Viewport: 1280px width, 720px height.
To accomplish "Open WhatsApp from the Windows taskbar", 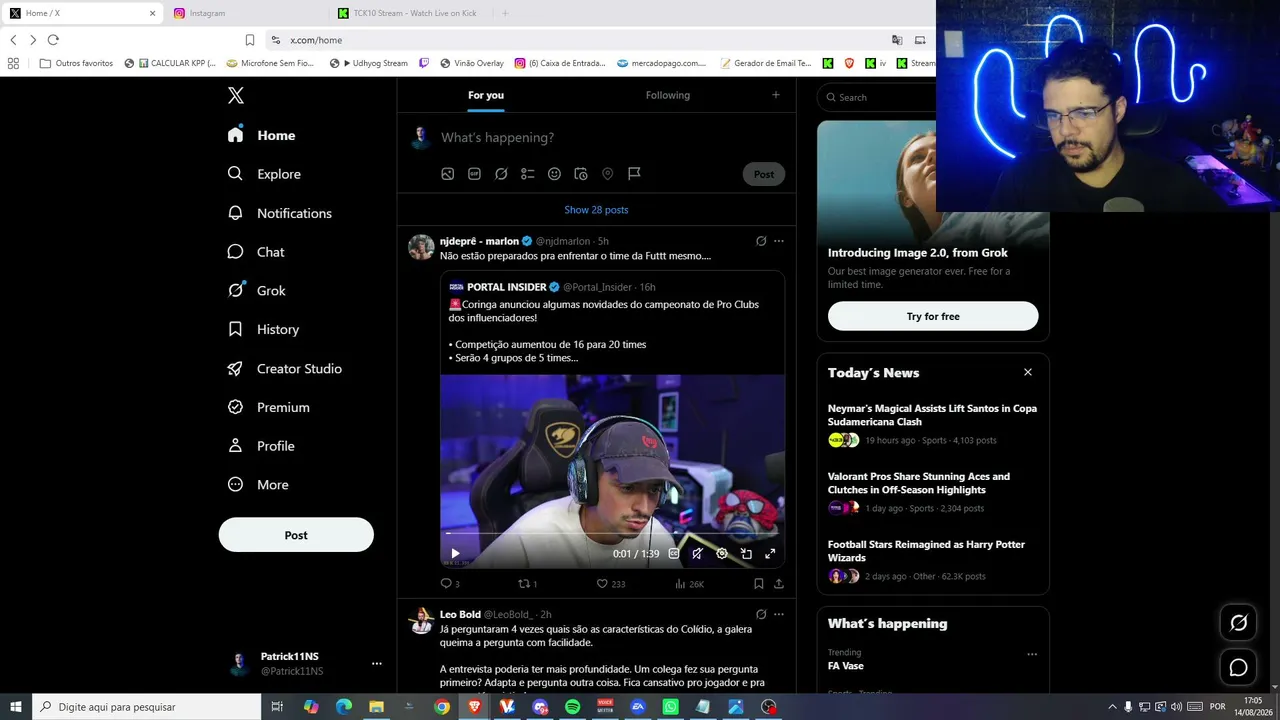I will click(670, 707).
